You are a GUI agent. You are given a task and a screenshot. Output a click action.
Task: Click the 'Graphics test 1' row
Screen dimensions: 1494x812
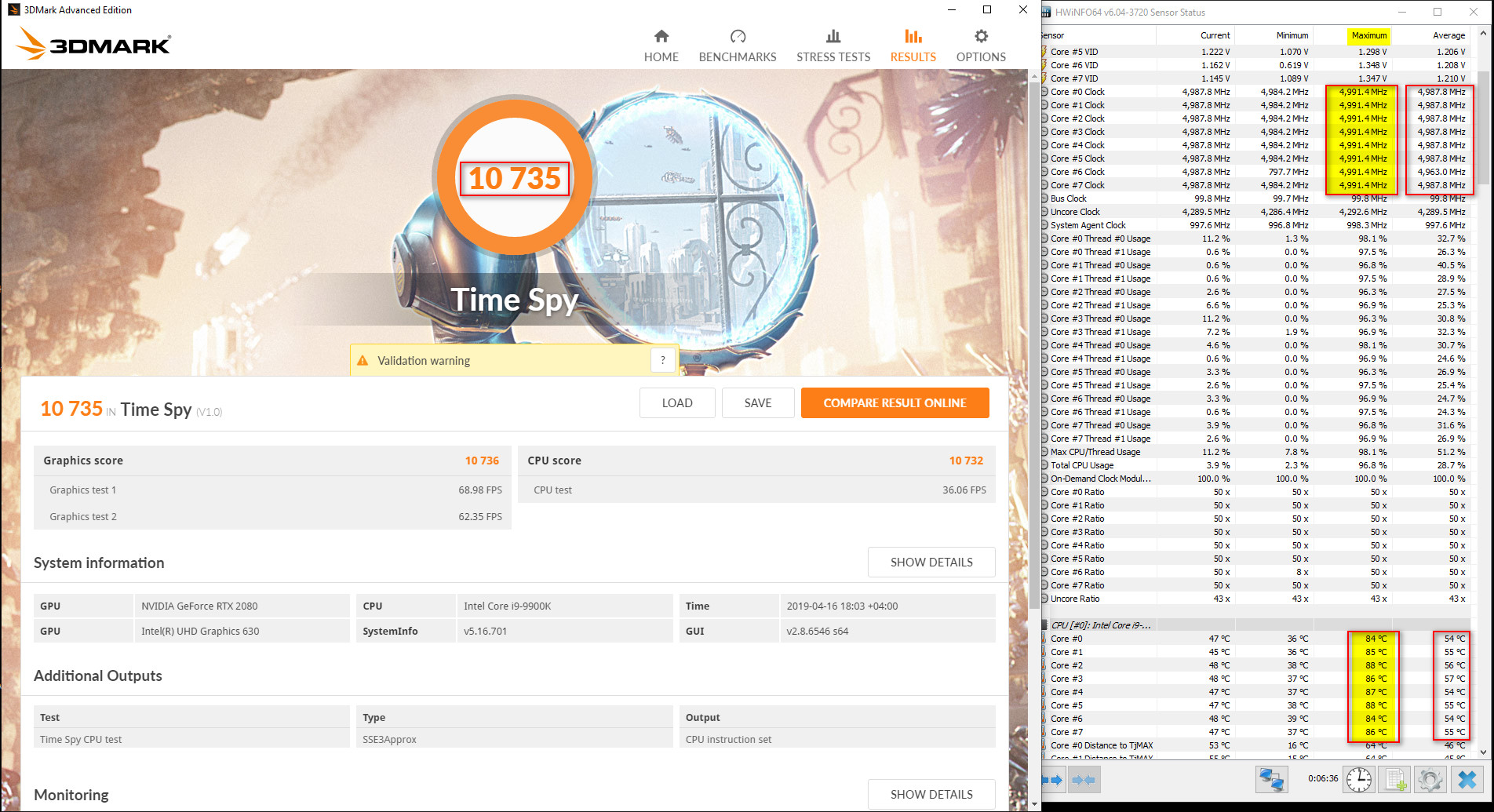tap(272, 490)
